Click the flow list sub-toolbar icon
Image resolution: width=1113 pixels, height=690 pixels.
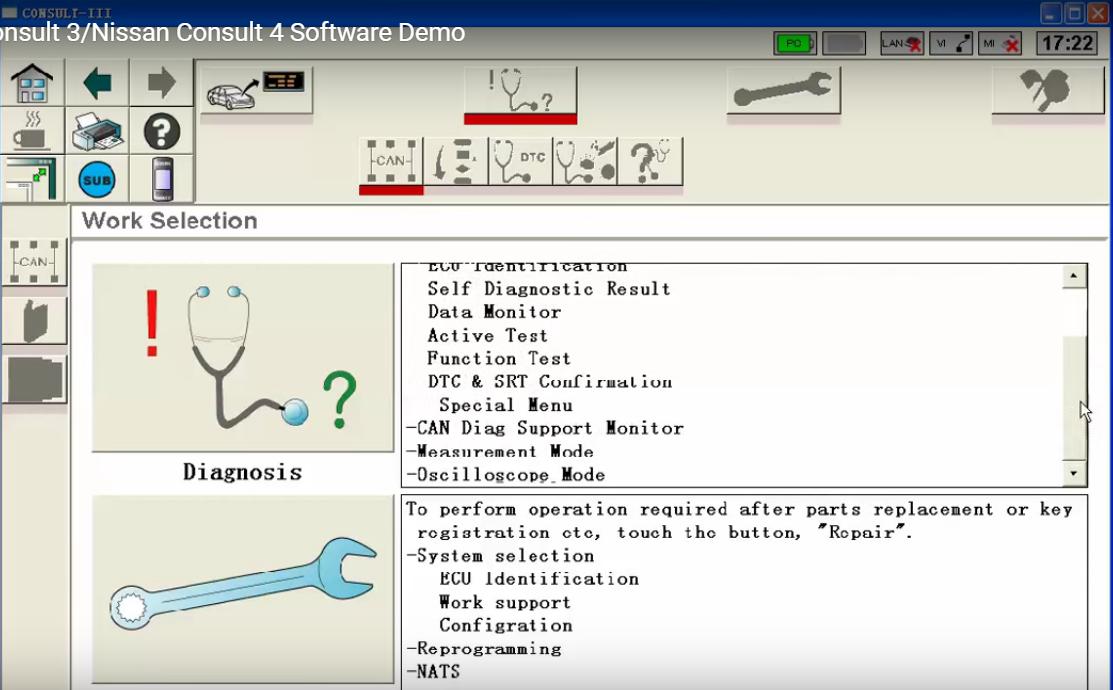pos(456,162)
